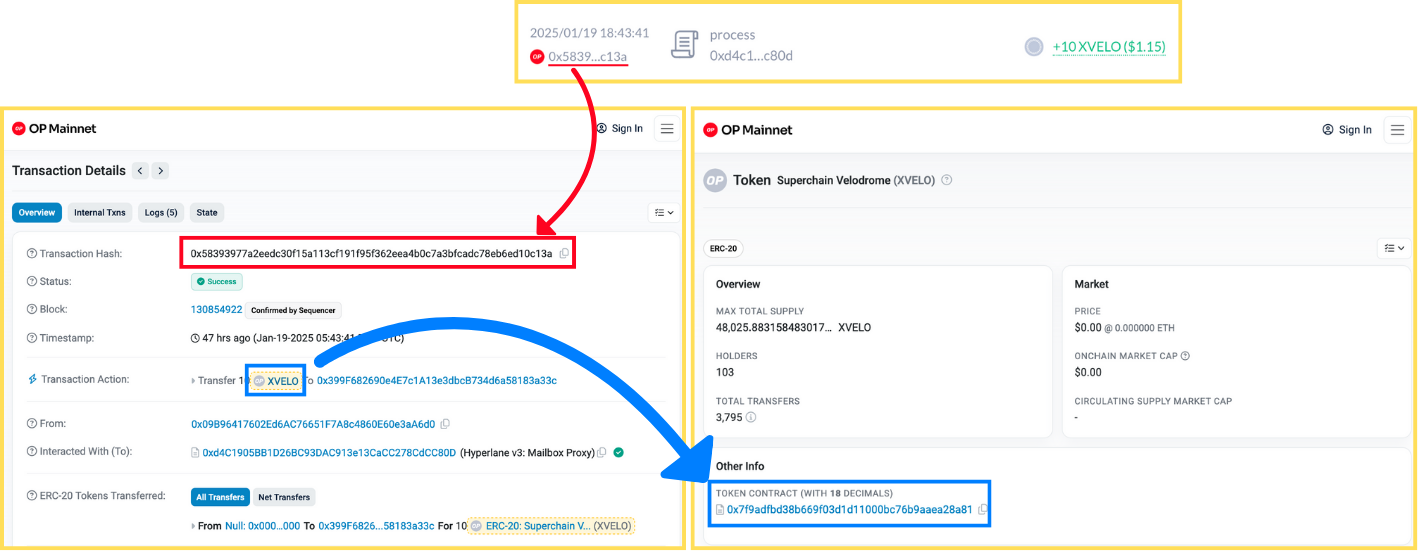Switch to the Internal Txns tab
This screenshot has height=551, width=1418.
100,212
